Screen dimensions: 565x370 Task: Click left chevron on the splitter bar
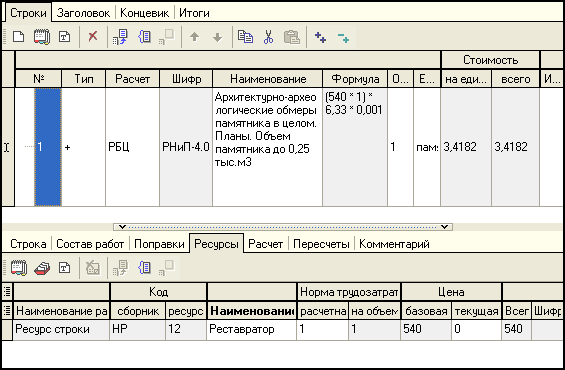pos(122,227)
